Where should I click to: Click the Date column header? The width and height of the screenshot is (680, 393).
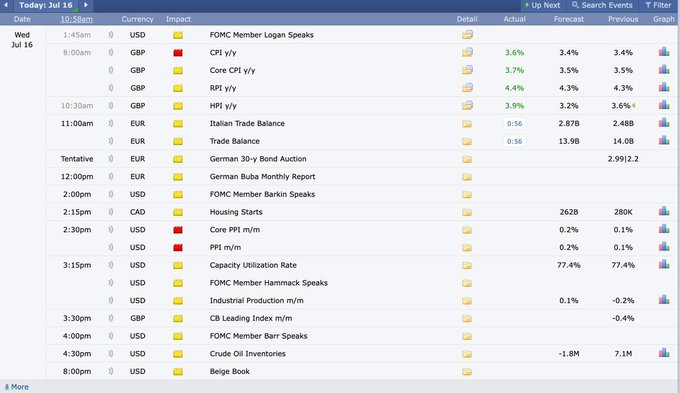pos(22,19)
